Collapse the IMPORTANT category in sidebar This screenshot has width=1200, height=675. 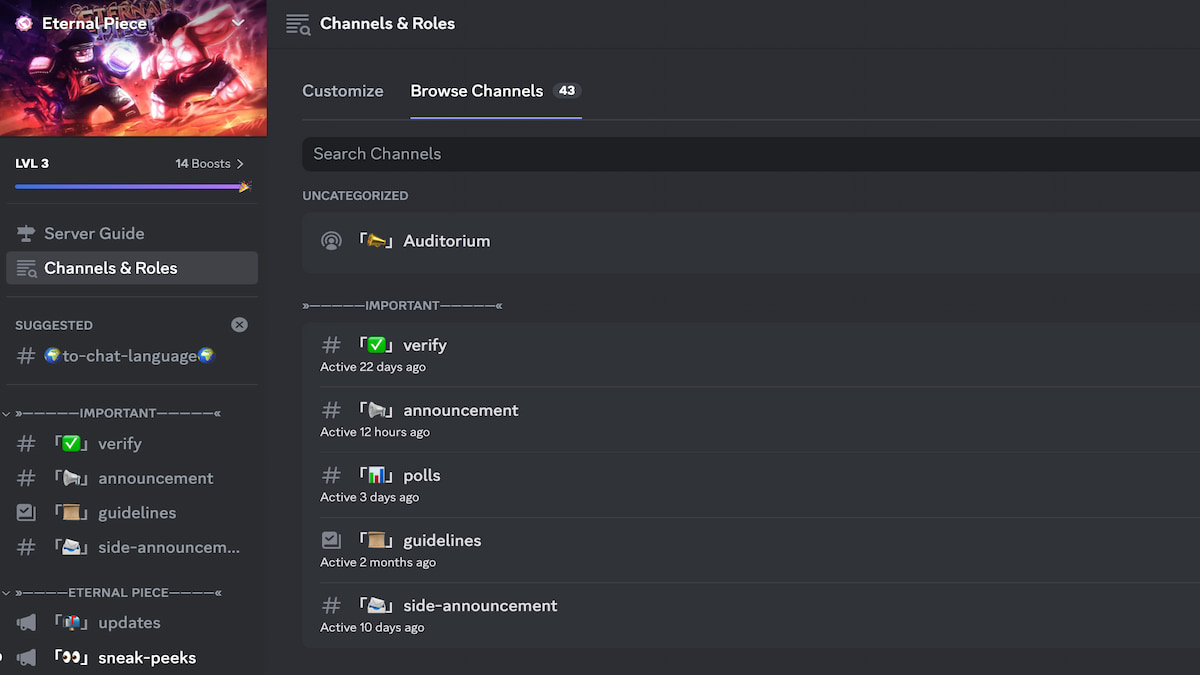(7, 412)
